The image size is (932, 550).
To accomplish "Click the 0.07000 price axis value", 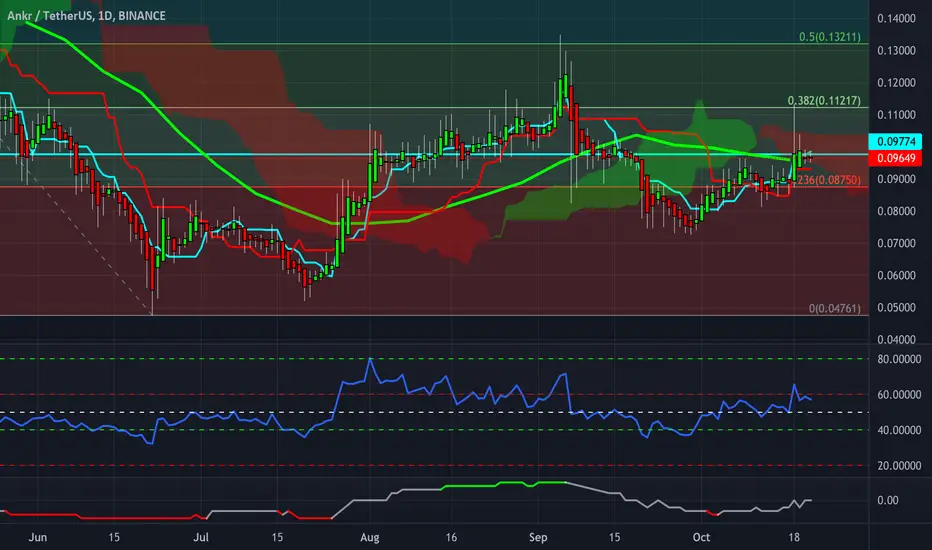I will (896, 243).
